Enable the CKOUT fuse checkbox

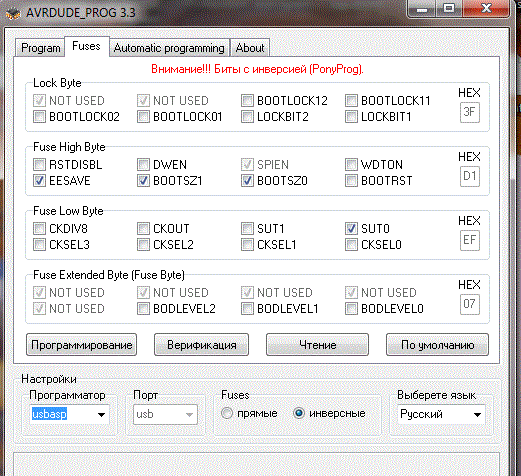[x=143, y=229]
